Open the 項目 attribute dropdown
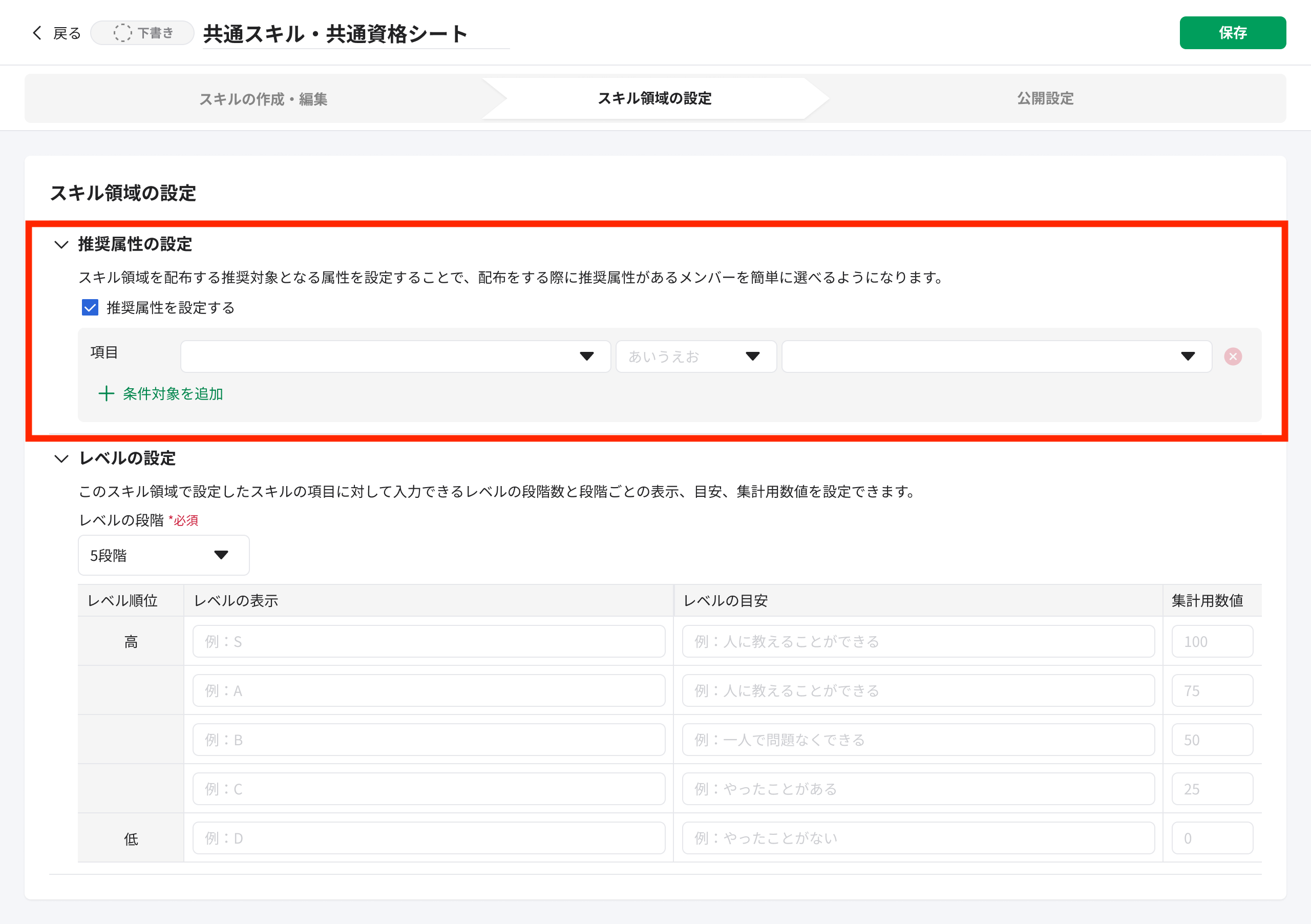The height and width of the screenshot is (924, 1311). [x=395, y=356]
